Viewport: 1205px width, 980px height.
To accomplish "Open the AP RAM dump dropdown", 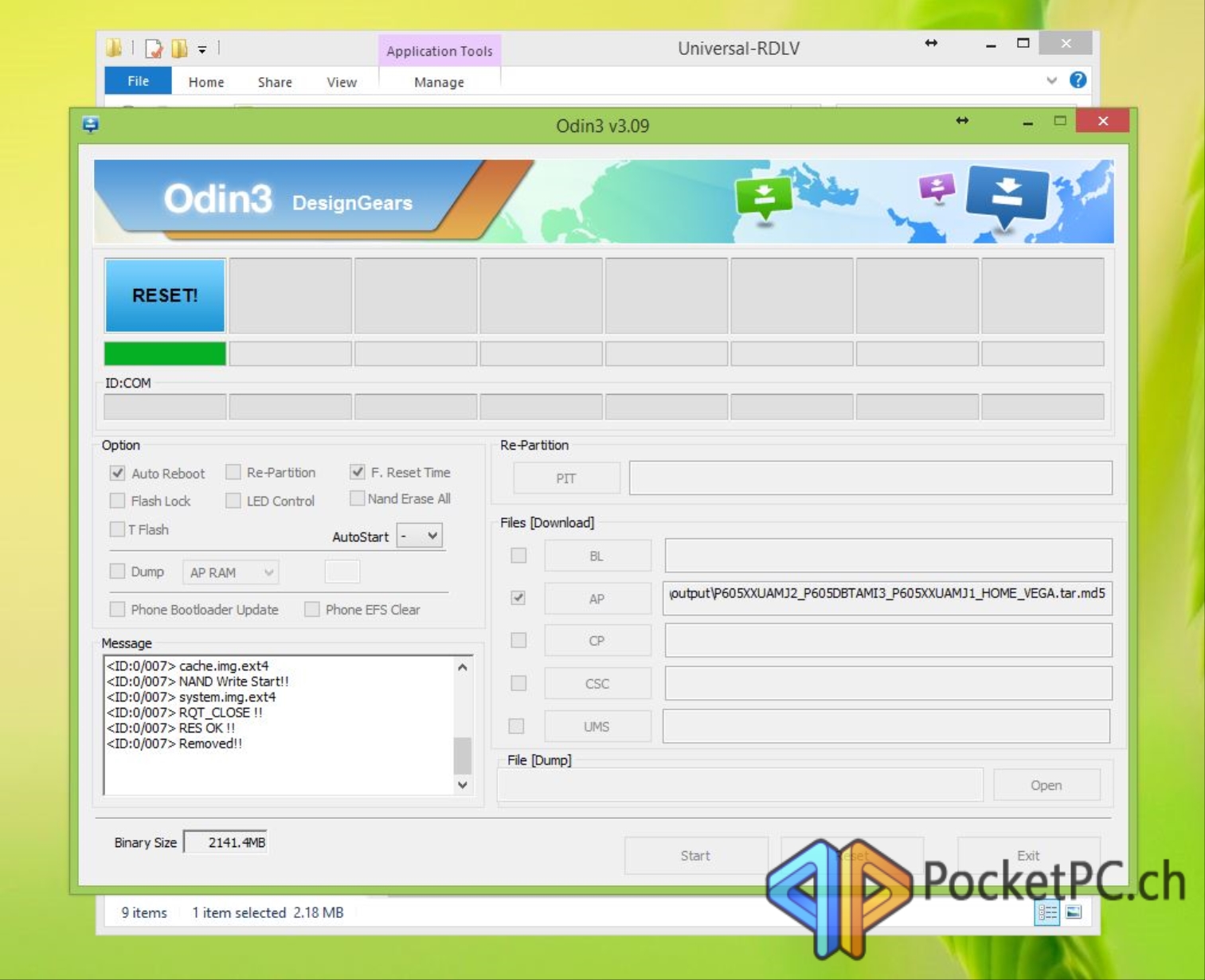I will pos(230,572).
